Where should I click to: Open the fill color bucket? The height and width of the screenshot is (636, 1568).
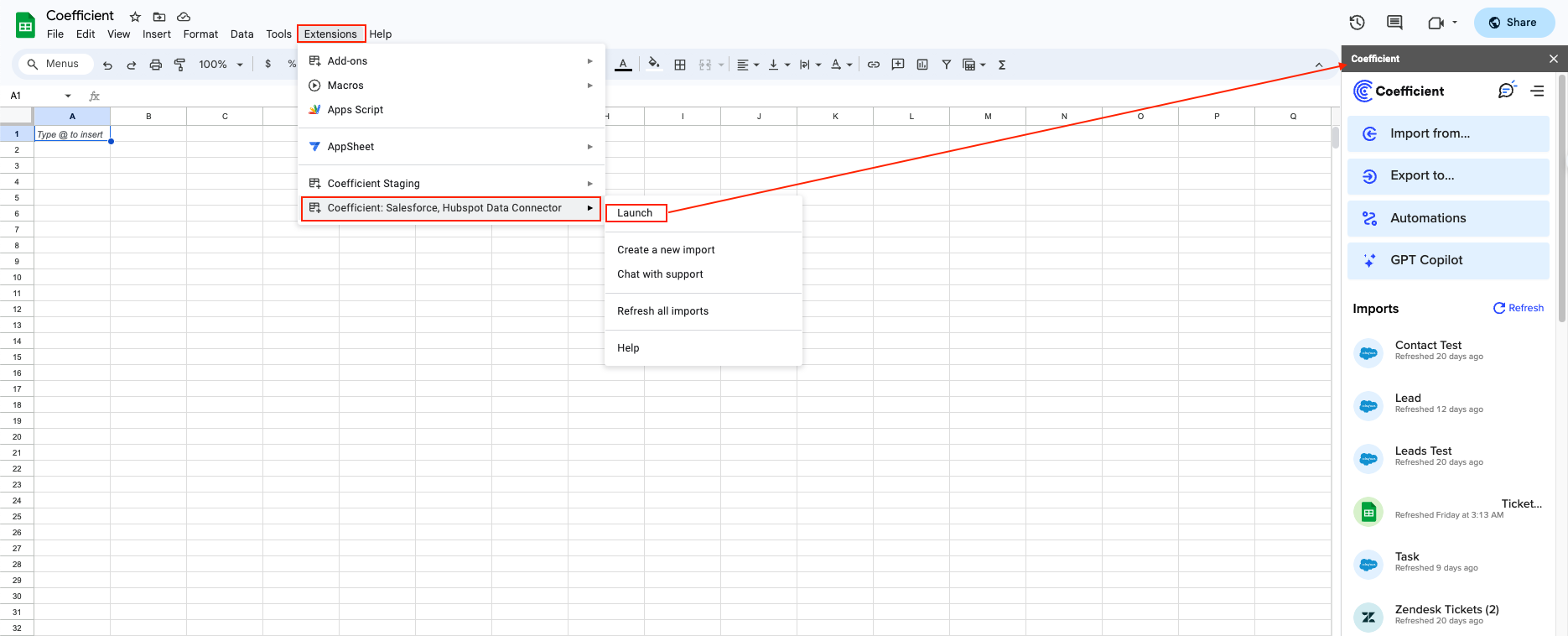pos(654,64)
